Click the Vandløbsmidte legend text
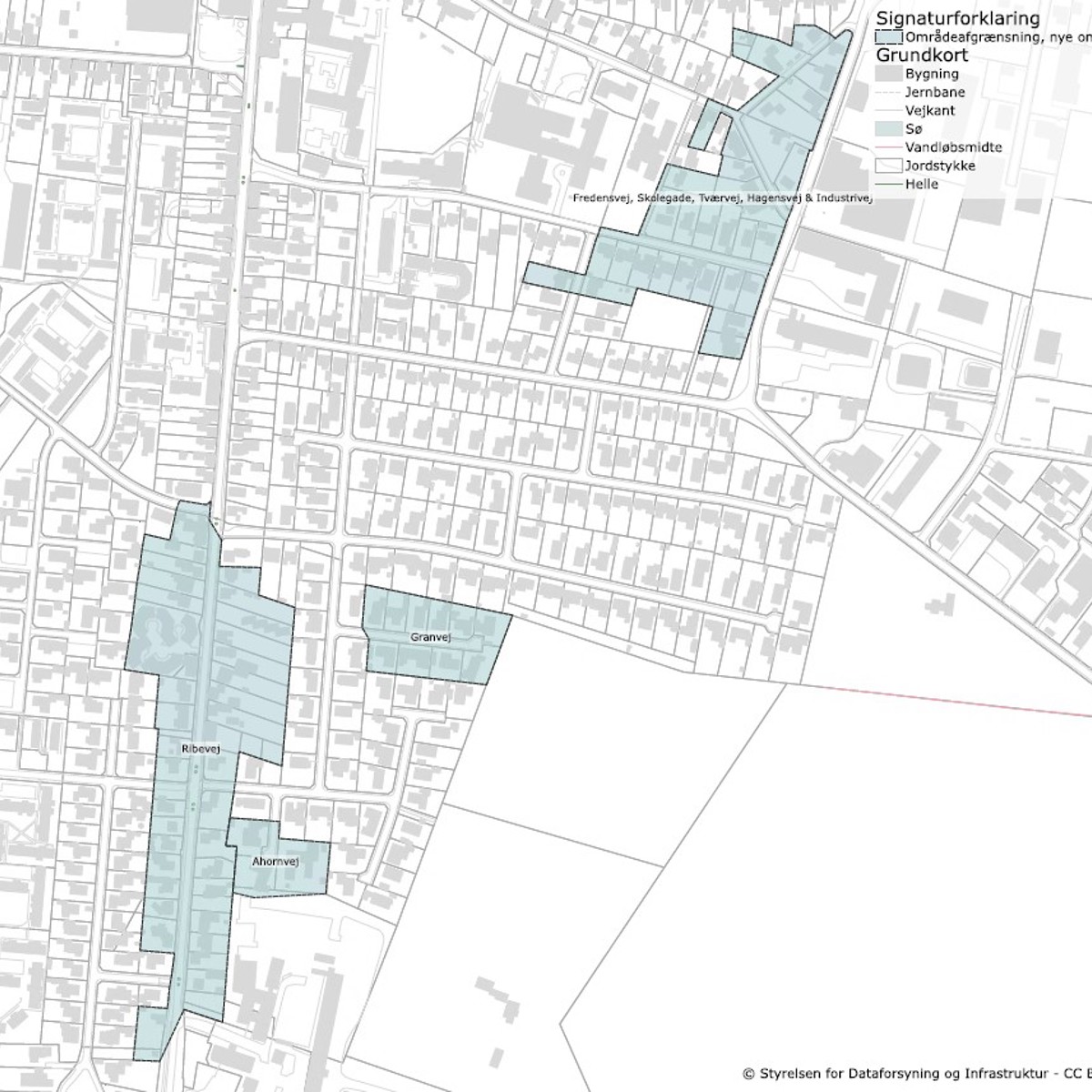The image size is (1092, 1092). tap(954, 147)
